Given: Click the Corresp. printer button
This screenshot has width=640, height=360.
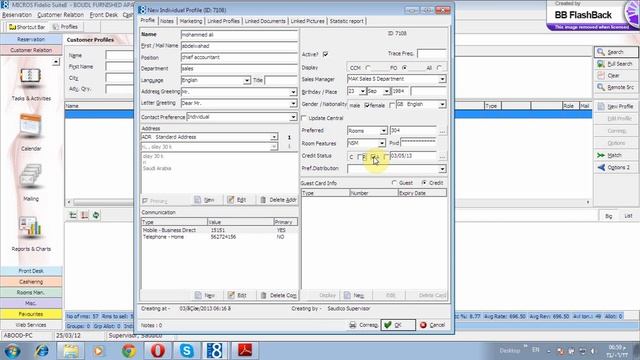Looking at the screenshot, I should click(364, 325).
